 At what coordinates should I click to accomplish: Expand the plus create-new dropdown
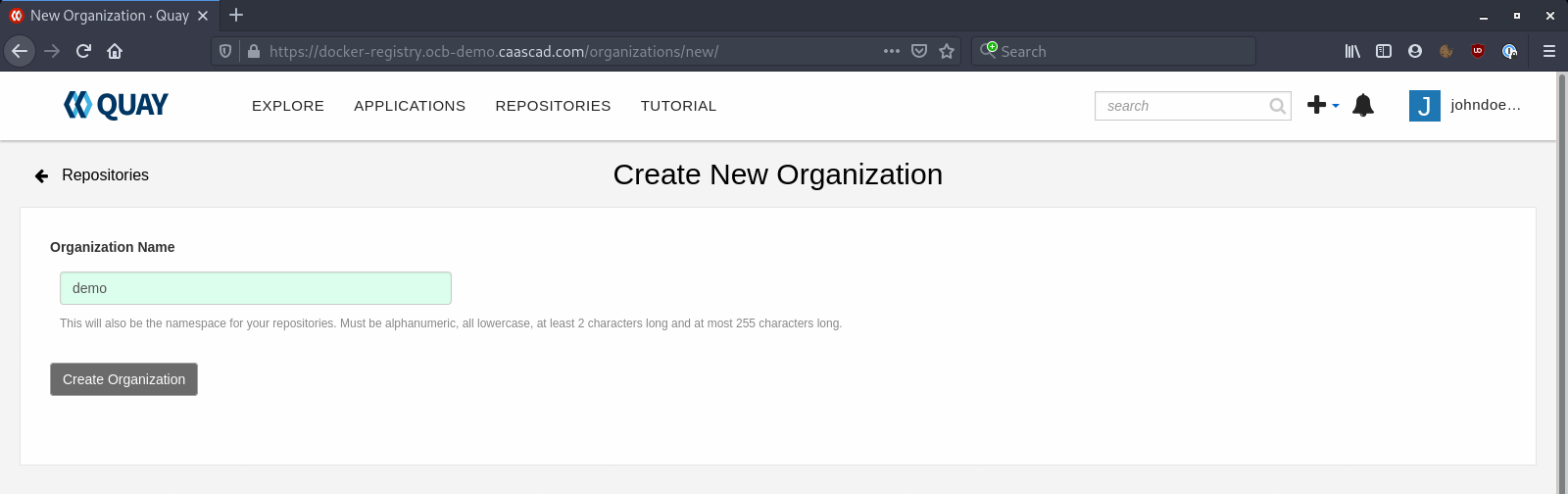click(x=1323, y=105)
